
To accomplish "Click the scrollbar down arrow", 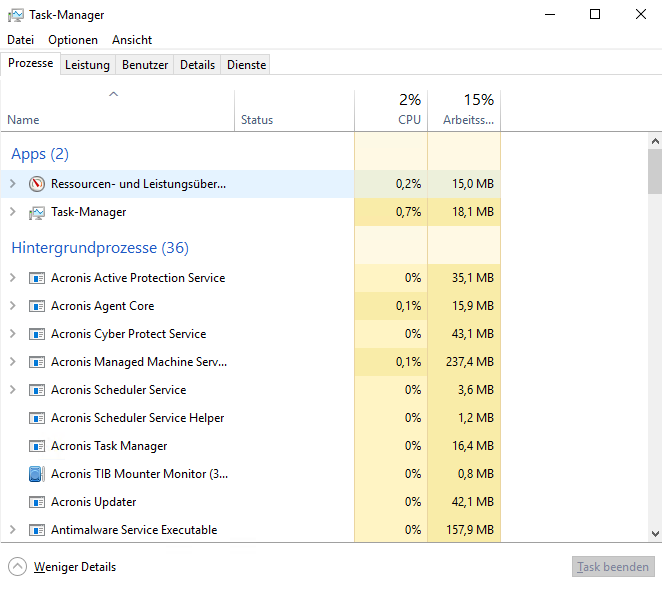I will [x=655, y=534].
